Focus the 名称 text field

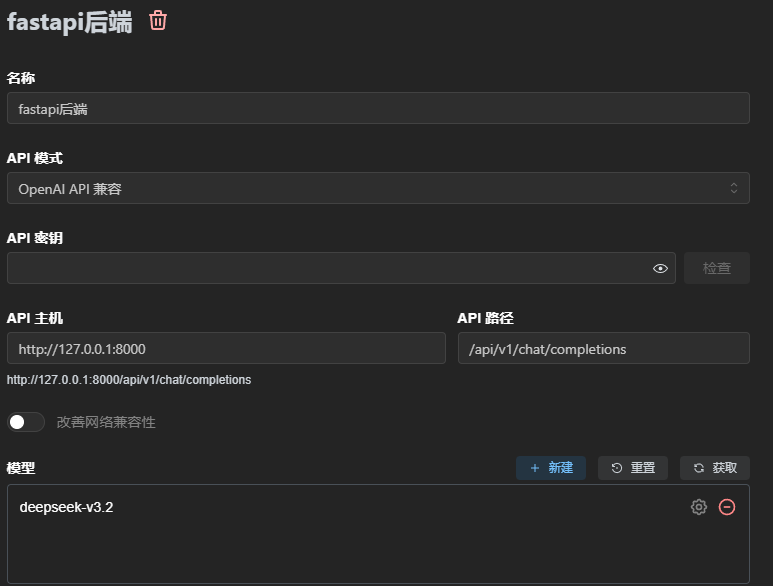click(x=378, y=108)
